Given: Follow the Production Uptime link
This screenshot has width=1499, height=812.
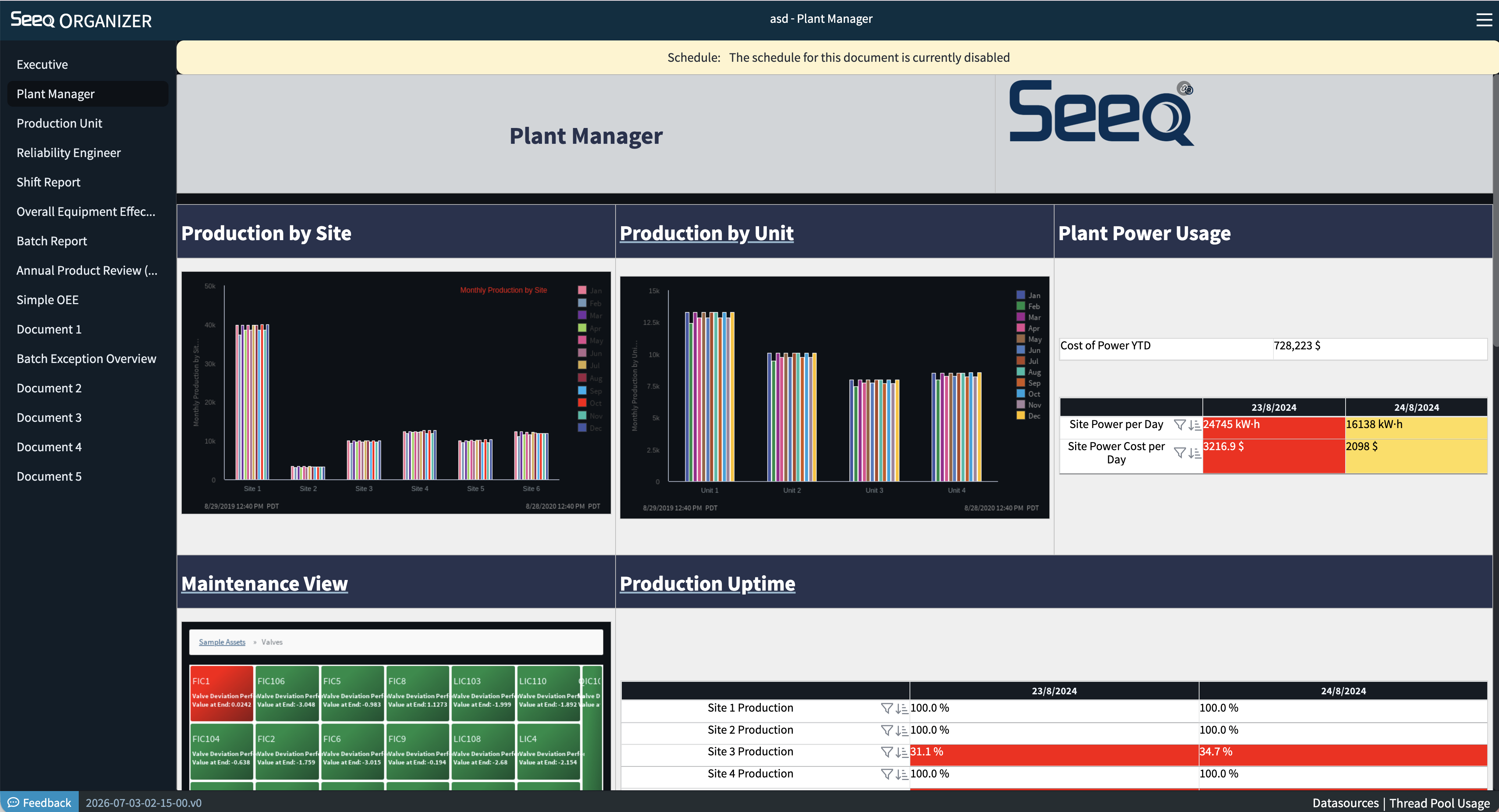Looking at the screenshot, I should coord(707,583).
